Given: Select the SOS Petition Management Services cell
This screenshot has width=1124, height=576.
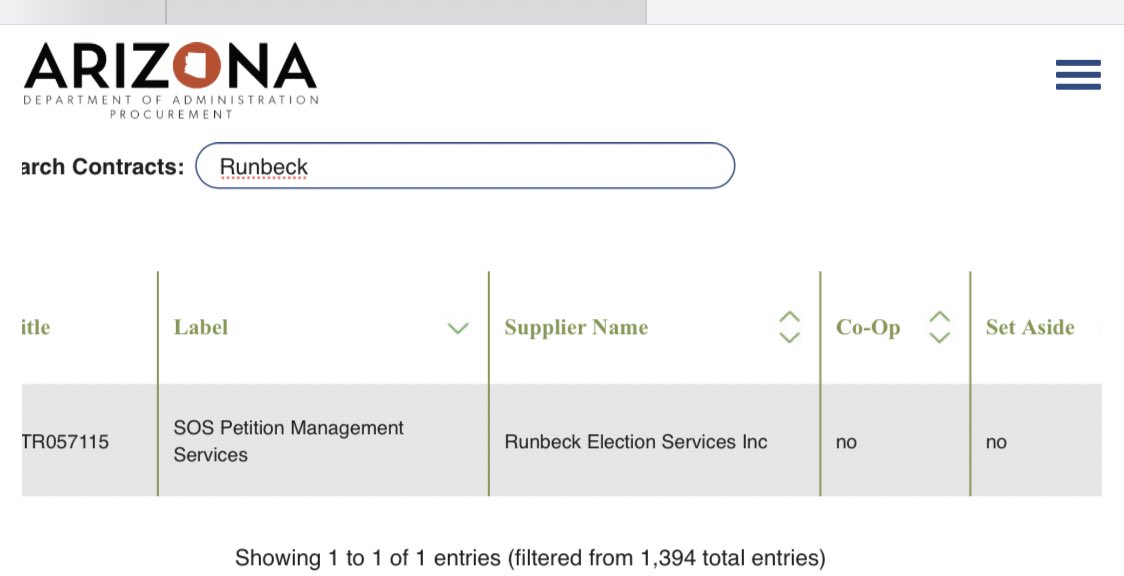Looking at the screenshot, I should pyautogui.click(x=289, y=441).
